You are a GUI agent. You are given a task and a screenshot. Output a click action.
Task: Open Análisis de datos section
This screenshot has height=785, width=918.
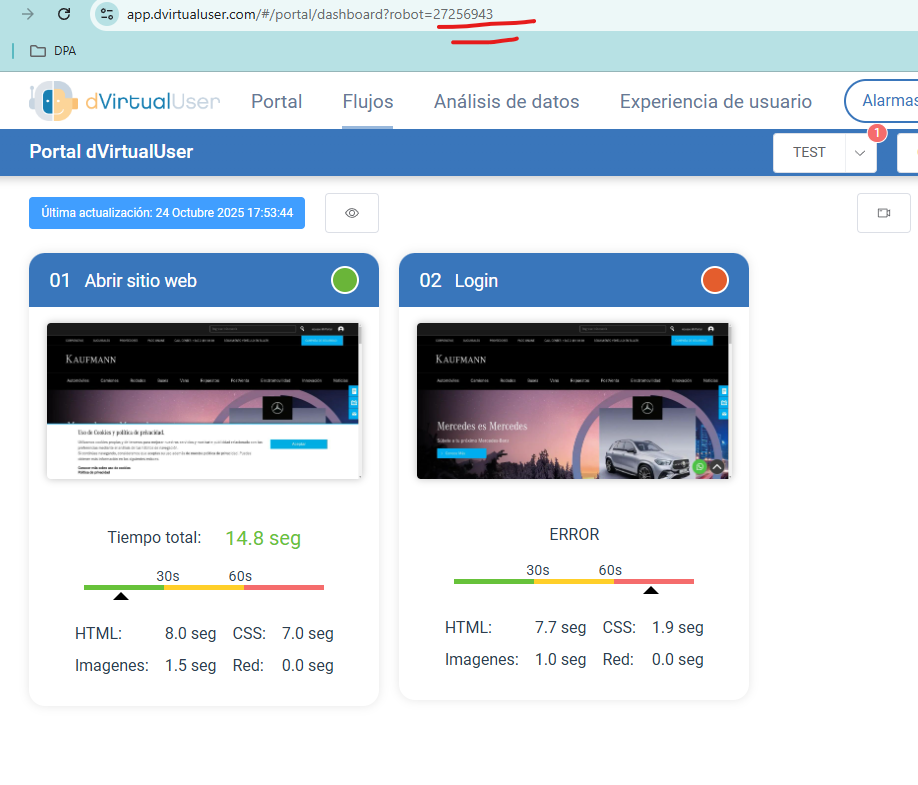506,101
